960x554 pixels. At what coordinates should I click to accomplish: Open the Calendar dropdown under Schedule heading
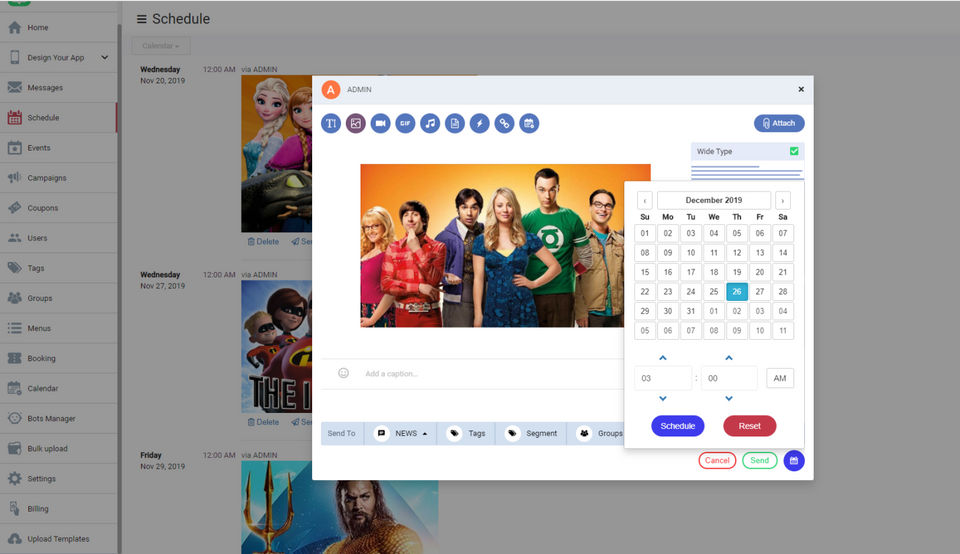161,46
